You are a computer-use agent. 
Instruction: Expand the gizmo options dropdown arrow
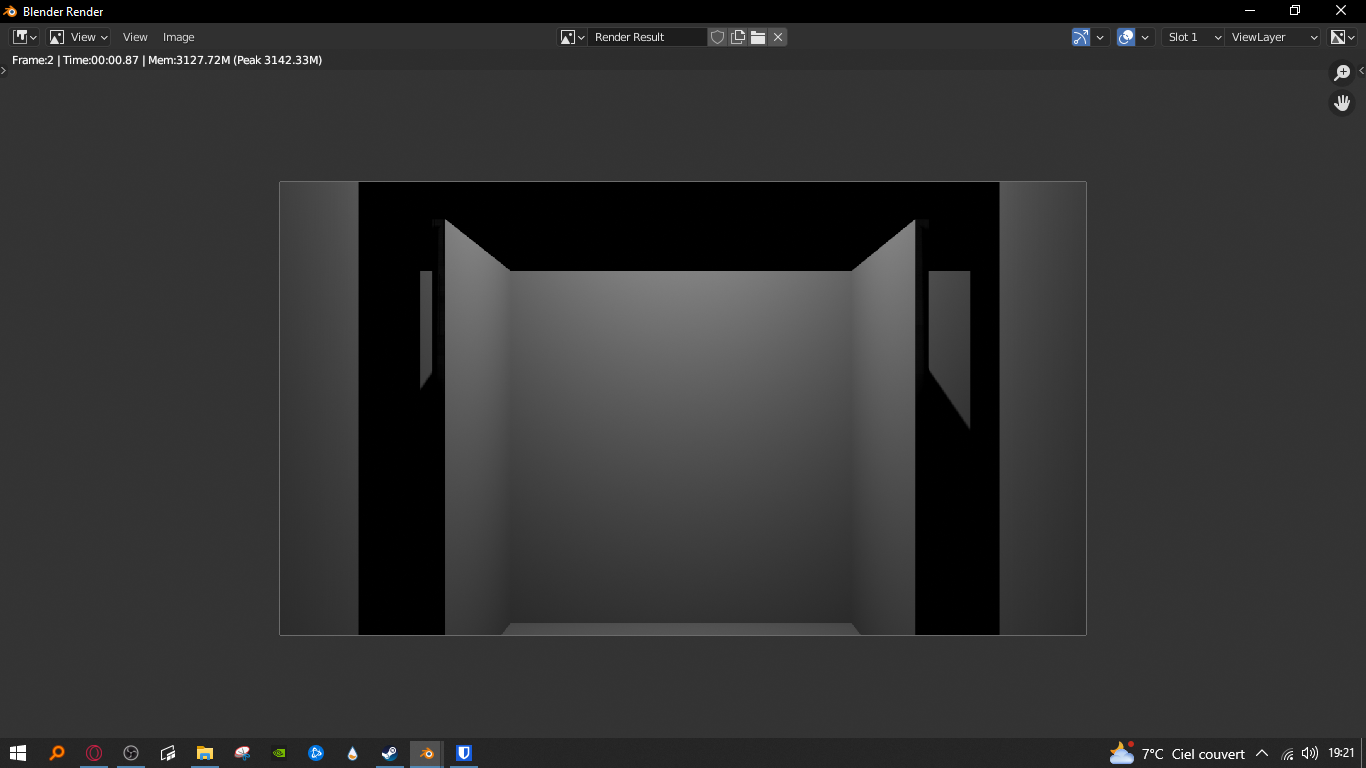[x=1100, y=37]
